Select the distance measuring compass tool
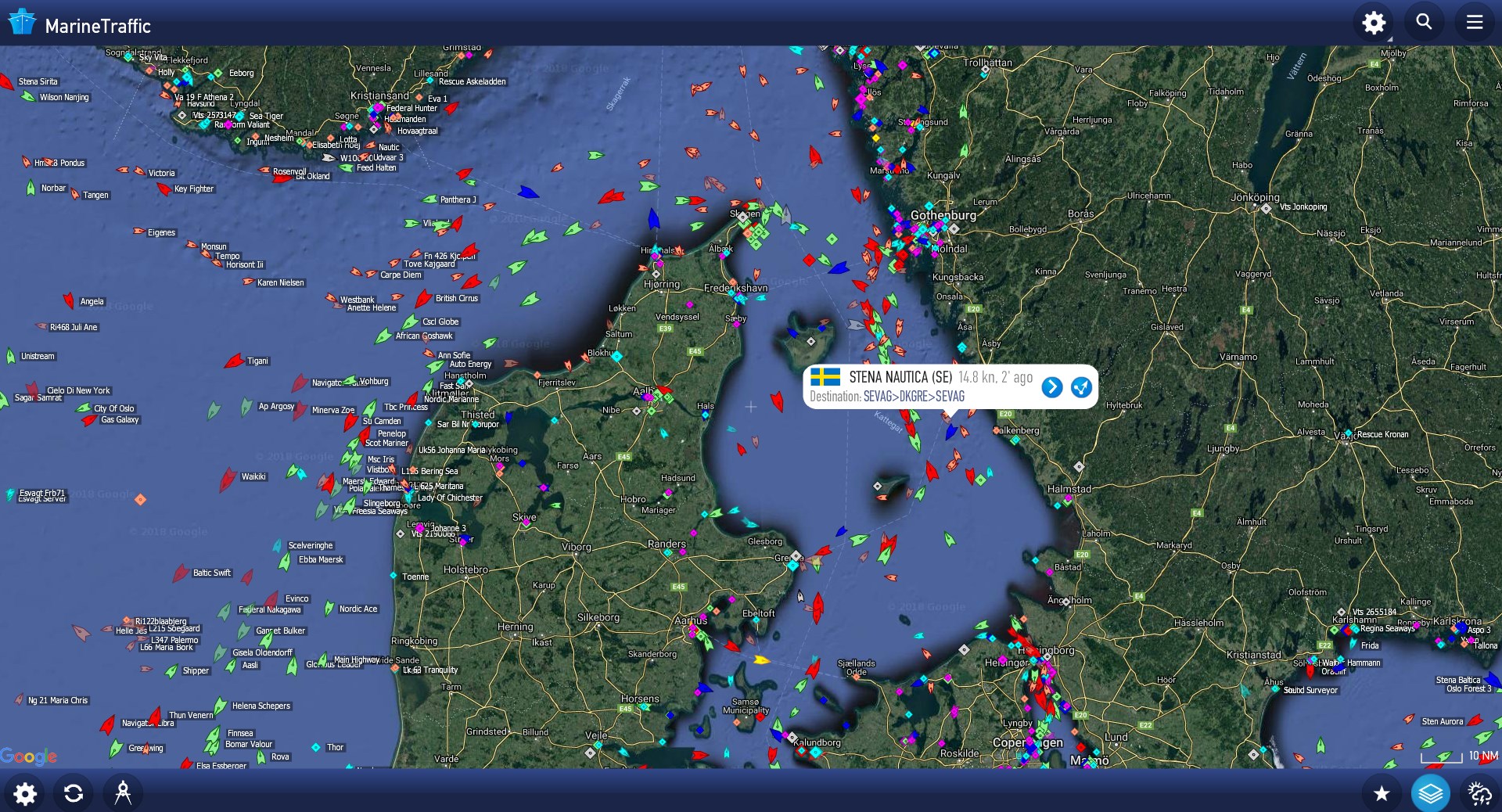The height and width of the screenshot is (812, 1502). [x=123, y=793]
